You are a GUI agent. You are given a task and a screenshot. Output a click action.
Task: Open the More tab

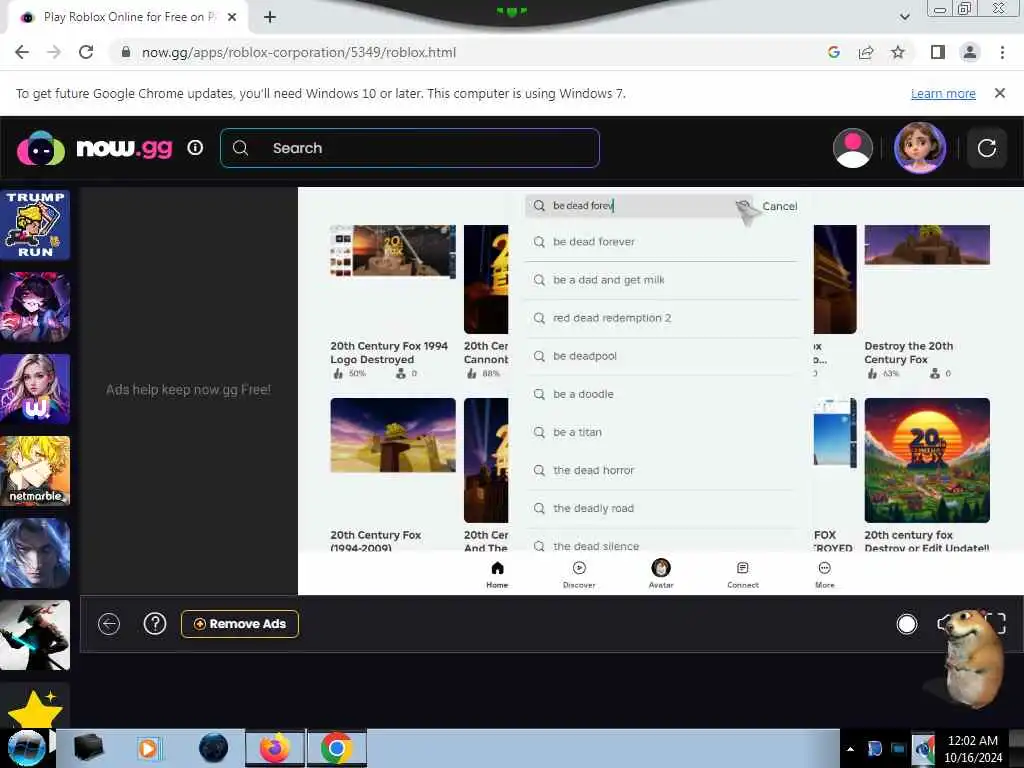tap(825, 574)
